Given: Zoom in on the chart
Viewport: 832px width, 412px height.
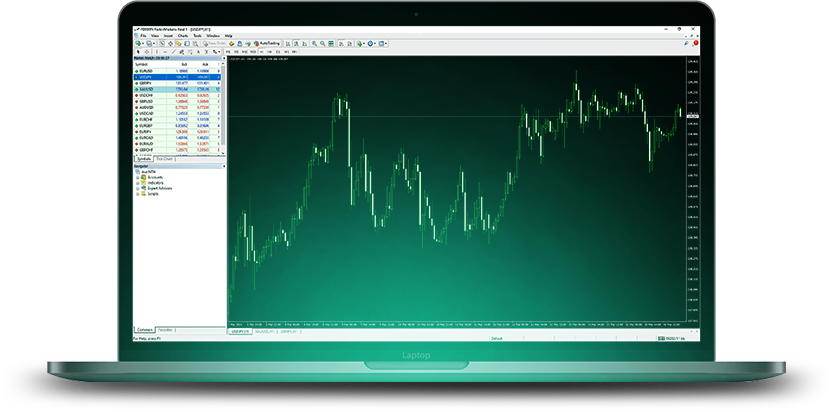Looking at the screenshot, I should (x=314, y=44).
